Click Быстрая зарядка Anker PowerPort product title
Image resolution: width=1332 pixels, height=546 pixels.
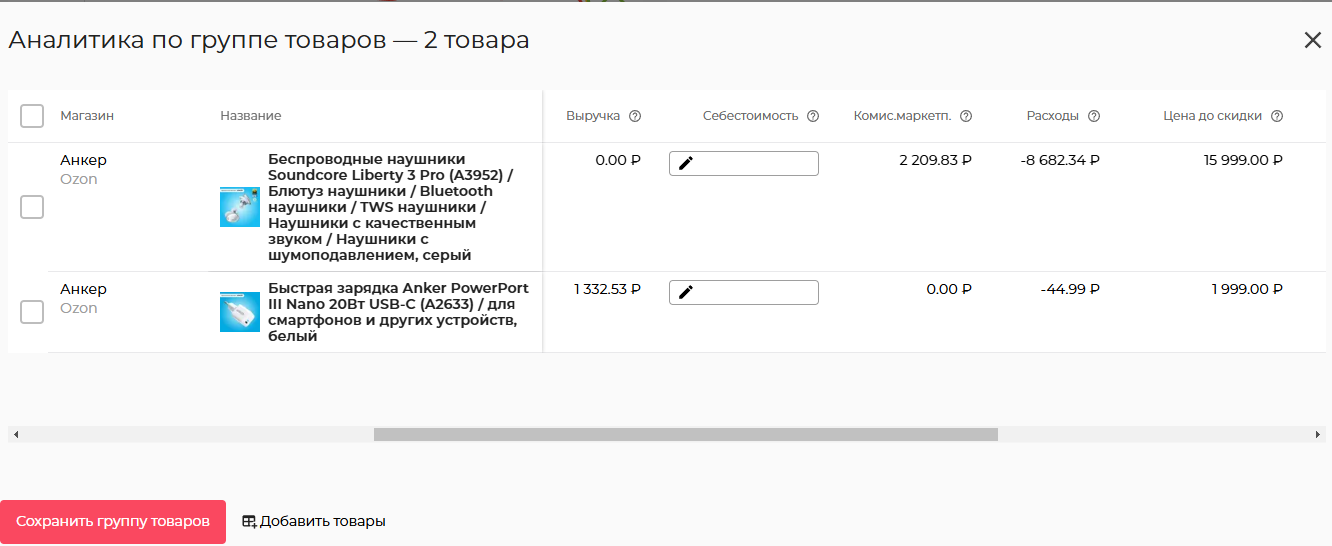[398, 312]
